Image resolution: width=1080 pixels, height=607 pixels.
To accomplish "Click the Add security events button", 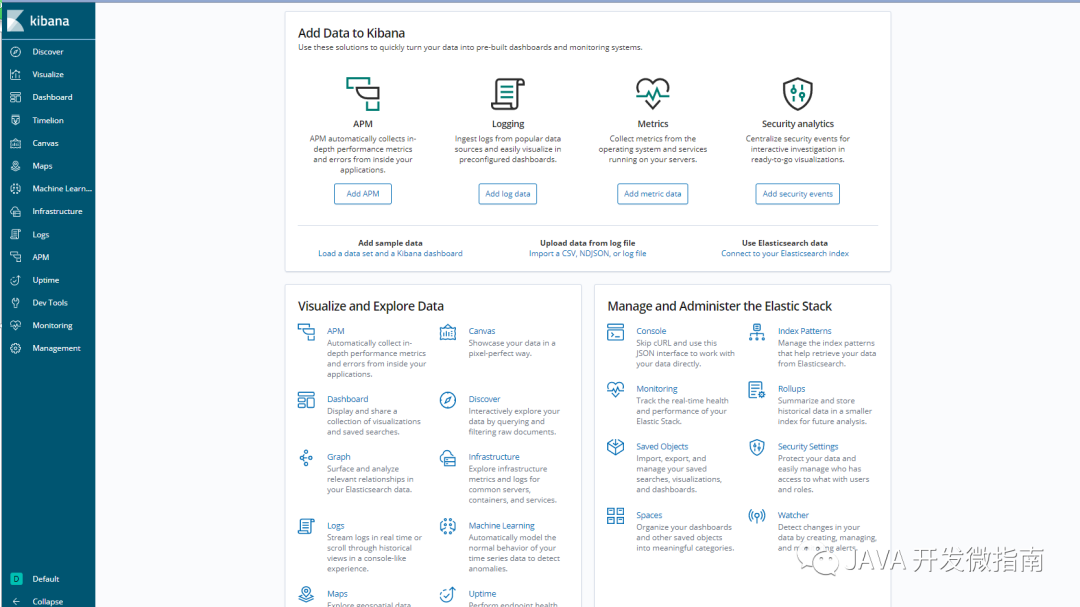I will coord(798,194).
